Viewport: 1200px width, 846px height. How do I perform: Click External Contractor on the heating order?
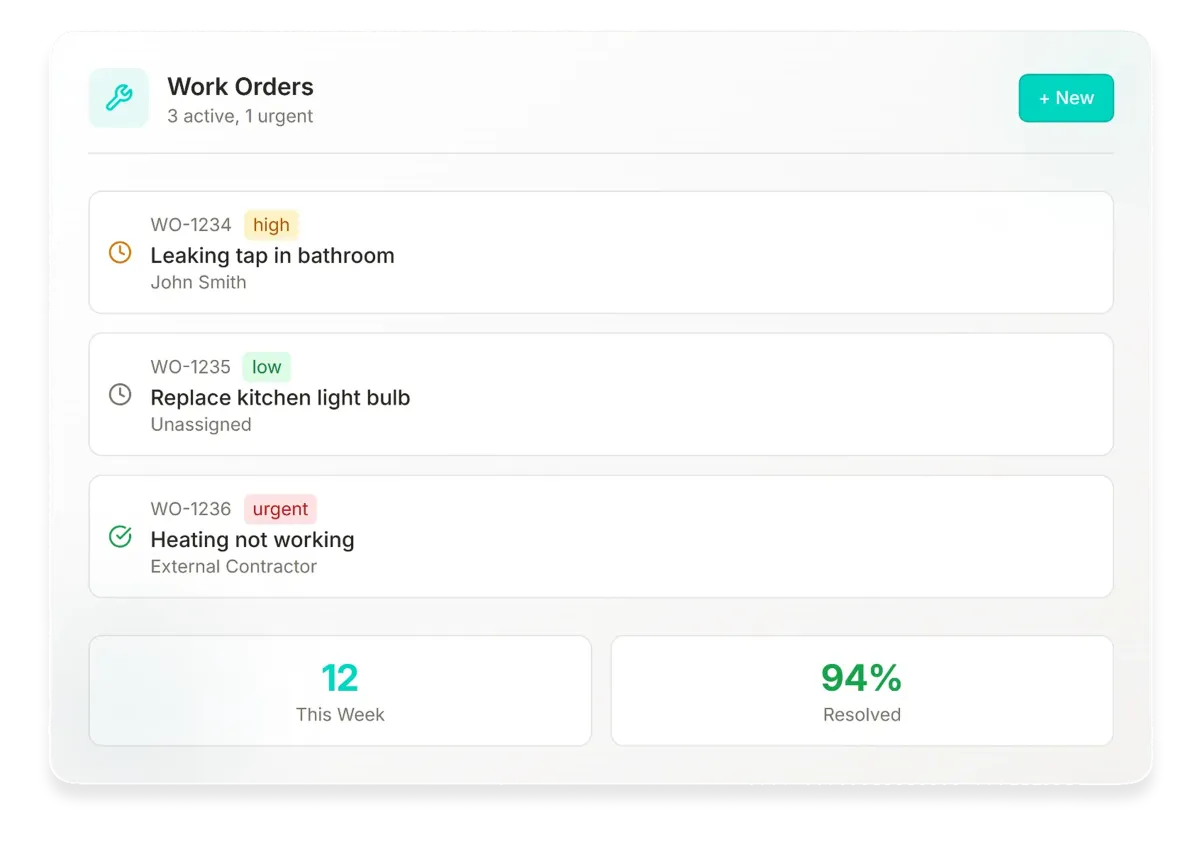pyautogui.click(x=234, y=566)
